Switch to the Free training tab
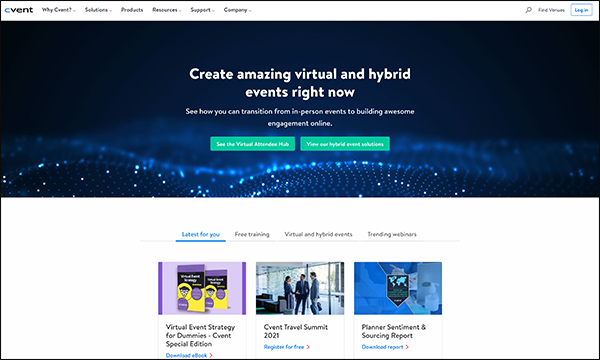The width and height of the screenshot is (600, 360). [252, 234]
